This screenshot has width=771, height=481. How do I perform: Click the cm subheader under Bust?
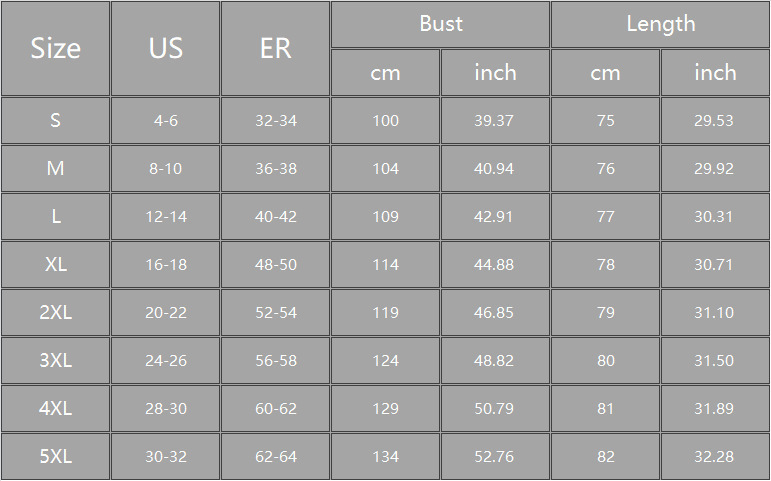click(385, 73)
